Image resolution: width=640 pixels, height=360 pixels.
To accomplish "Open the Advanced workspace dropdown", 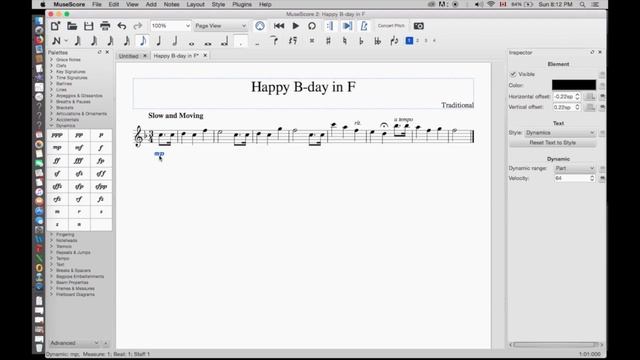I will pyautogui.click(x=74, y=343).
